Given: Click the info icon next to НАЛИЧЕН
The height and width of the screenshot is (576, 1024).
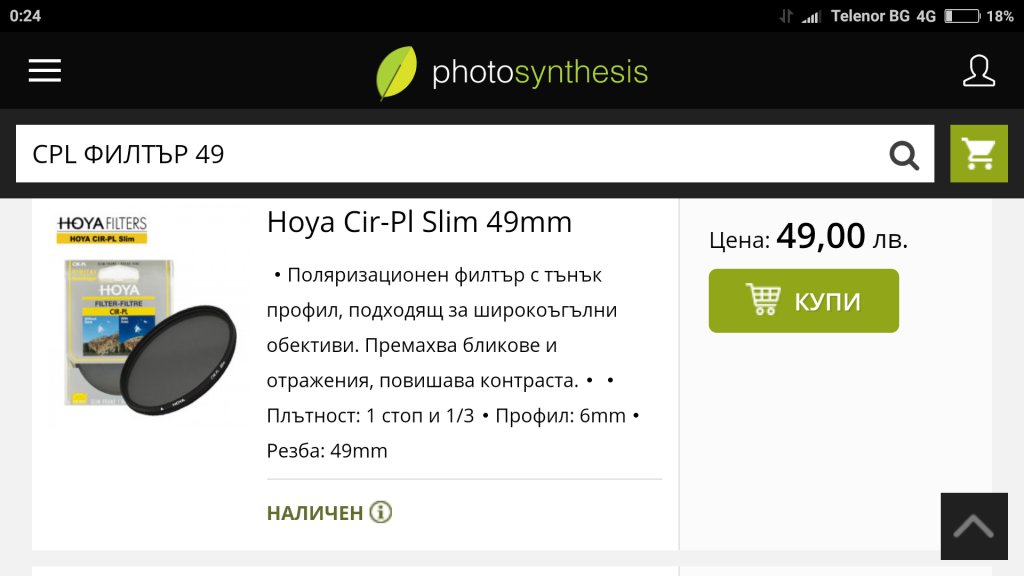Looking at the screenshot, I should pos(381,512).
